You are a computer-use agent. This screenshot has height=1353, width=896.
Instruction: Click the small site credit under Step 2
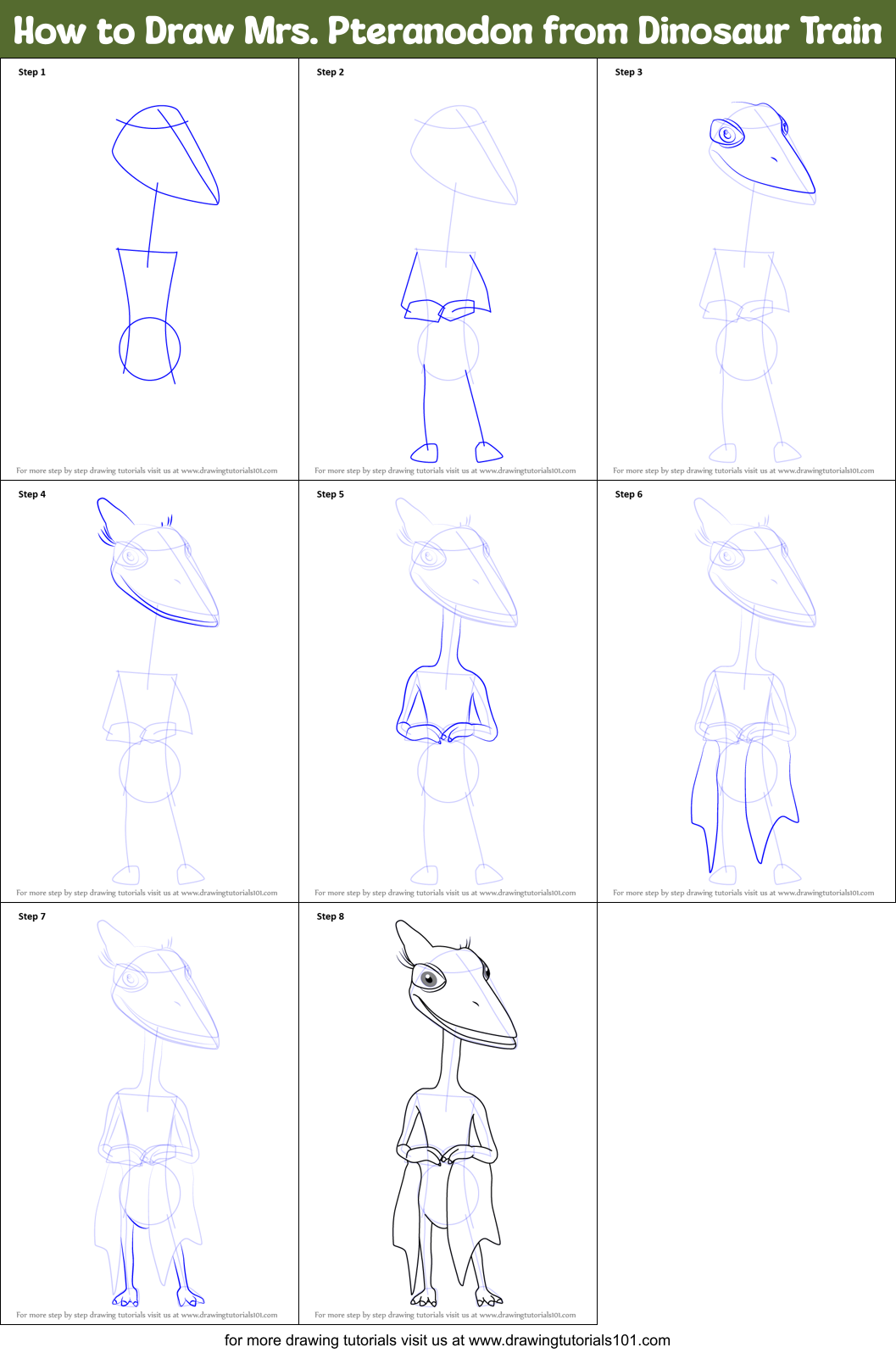point(445,470)
